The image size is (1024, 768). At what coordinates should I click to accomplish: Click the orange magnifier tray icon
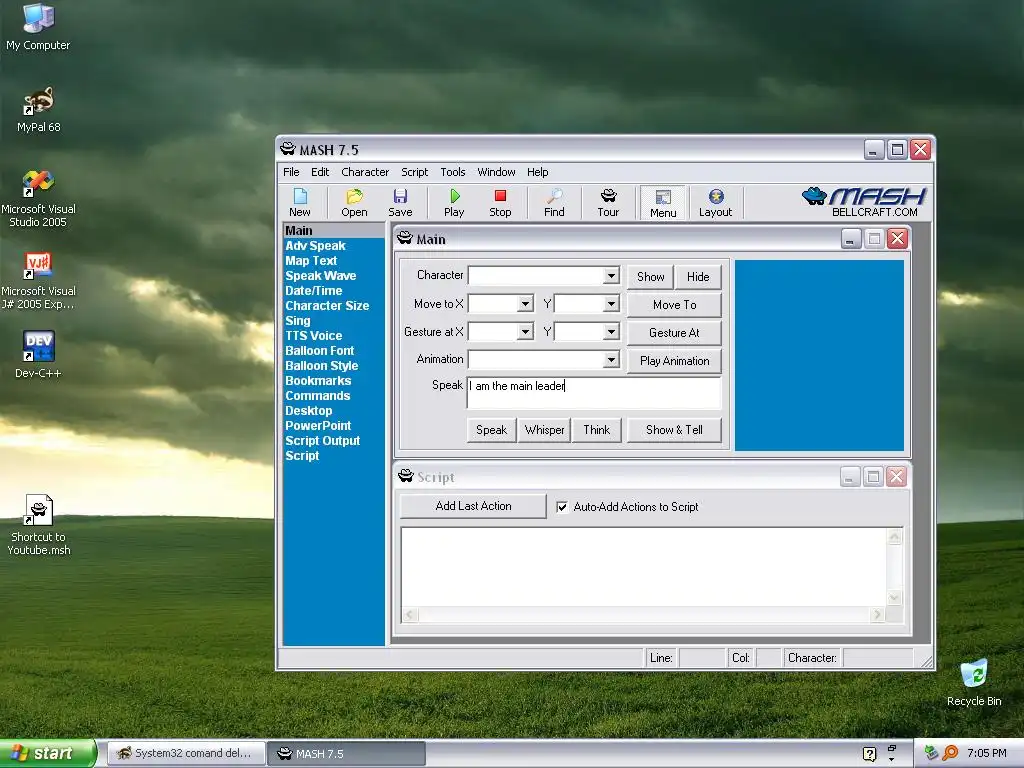950,753
